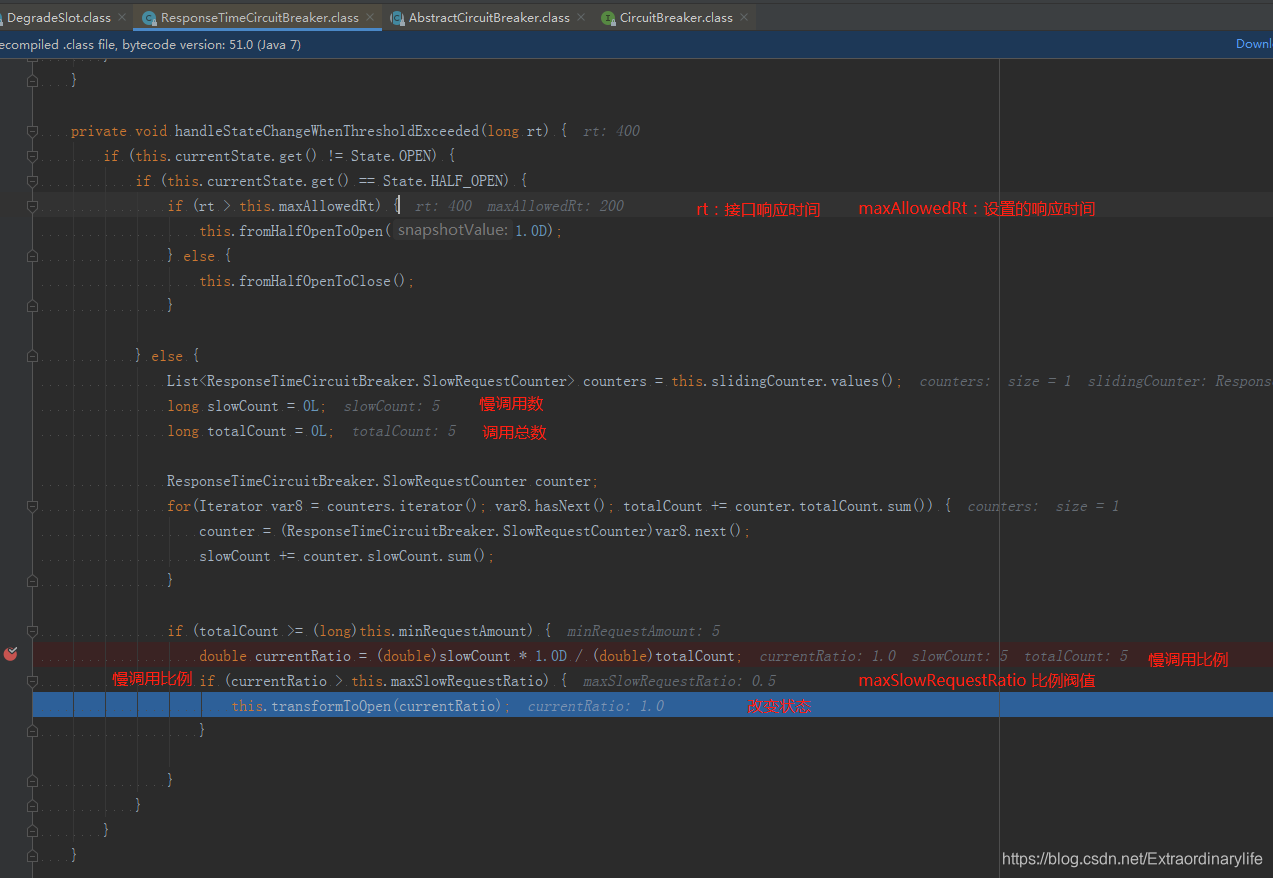Close the CircuitBreaker.class tab
Image resolution: width=1273 pixels, height=878 pixels.
coord(744,18)
